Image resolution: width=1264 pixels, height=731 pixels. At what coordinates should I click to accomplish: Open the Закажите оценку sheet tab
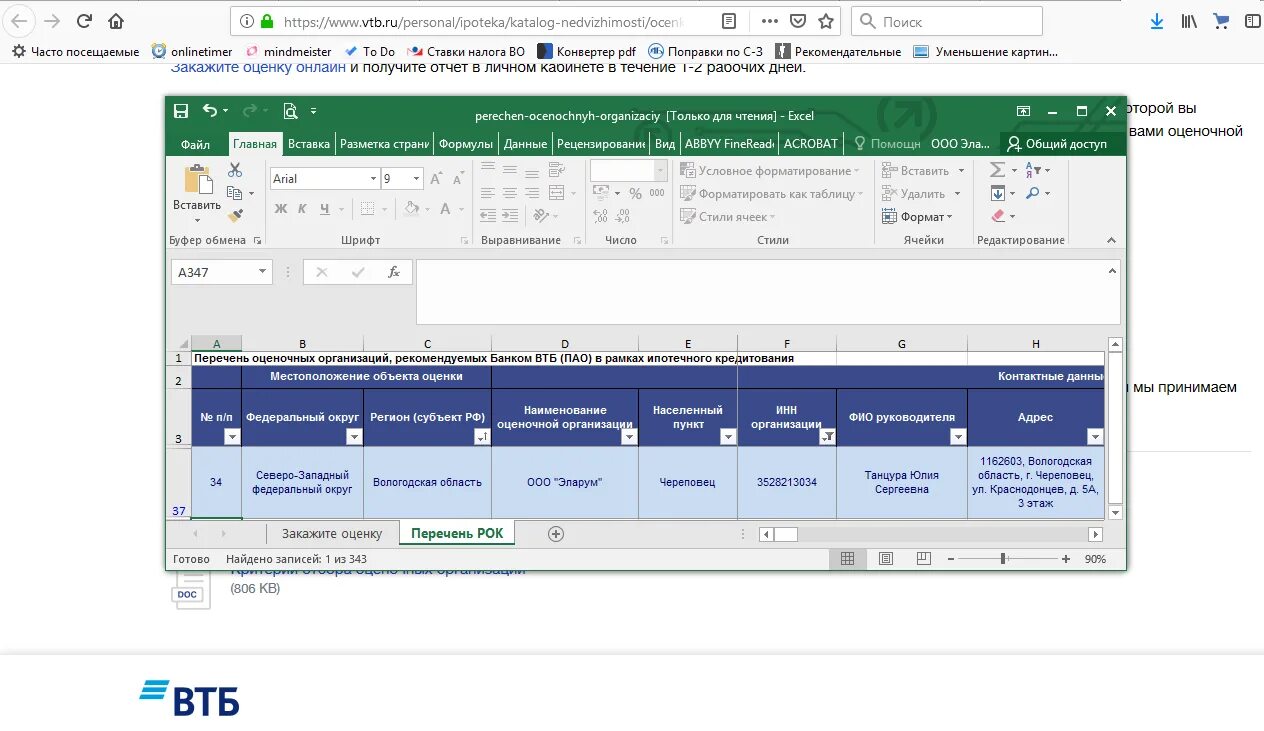[x=332, y=534]
